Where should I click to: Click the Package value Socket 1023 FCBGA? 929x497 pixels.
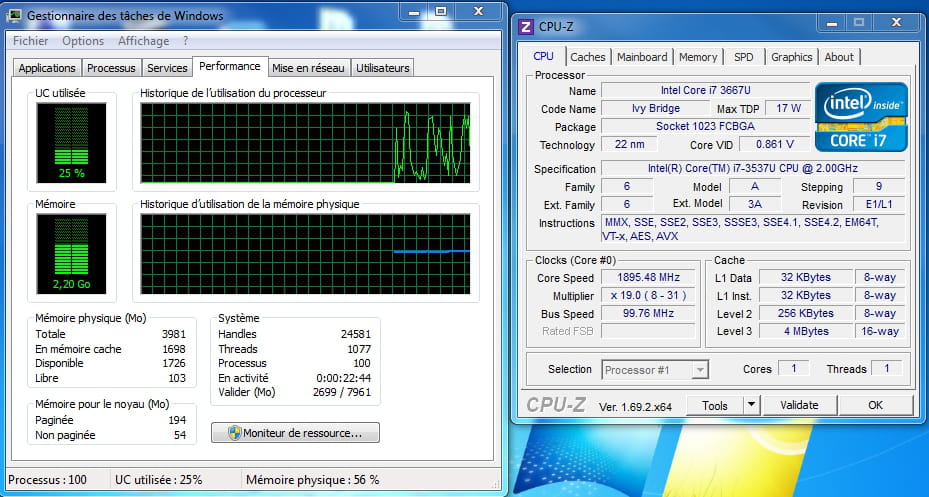(x=706, y=126)
